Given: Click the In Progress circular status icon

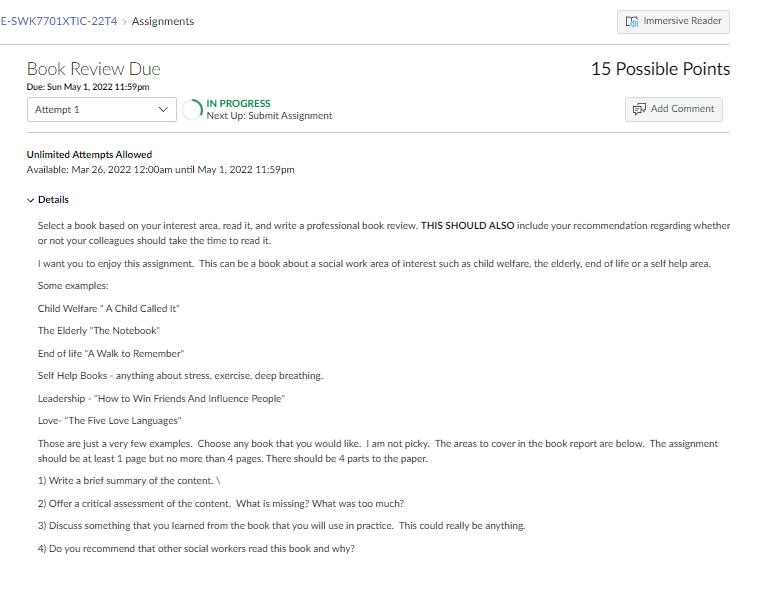Looking at the screenshot, I should pos(192,110).
